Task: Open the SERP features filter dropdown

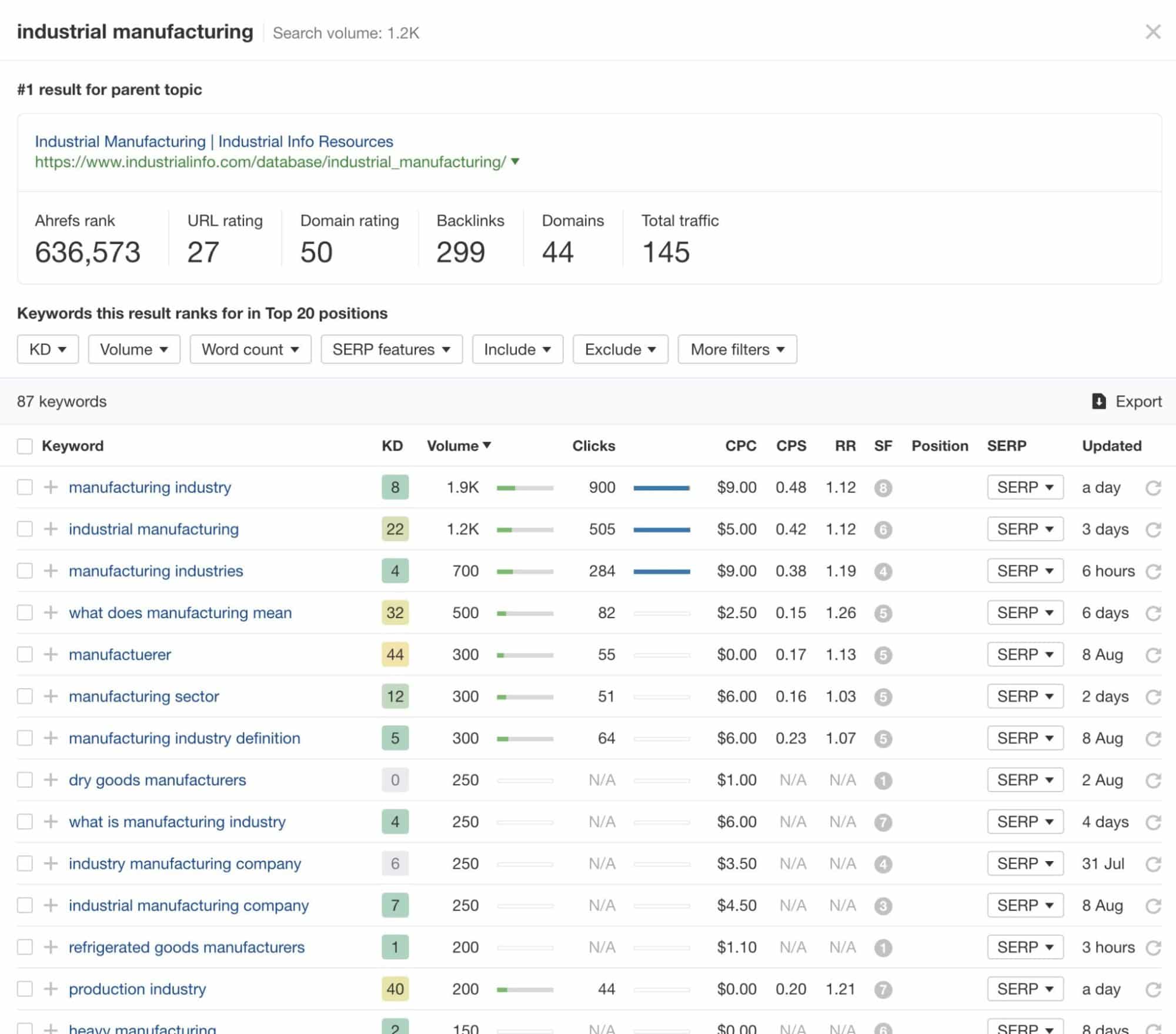Action: [x=392, y=349]
